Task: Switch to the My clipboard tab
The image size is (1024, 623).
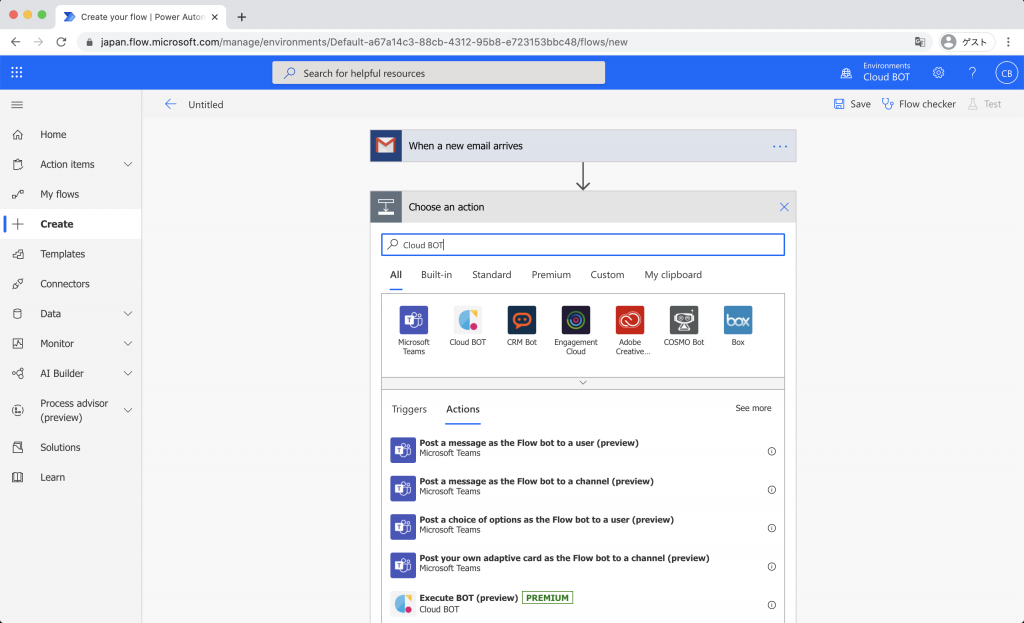Action: click(x=673, y=275)
